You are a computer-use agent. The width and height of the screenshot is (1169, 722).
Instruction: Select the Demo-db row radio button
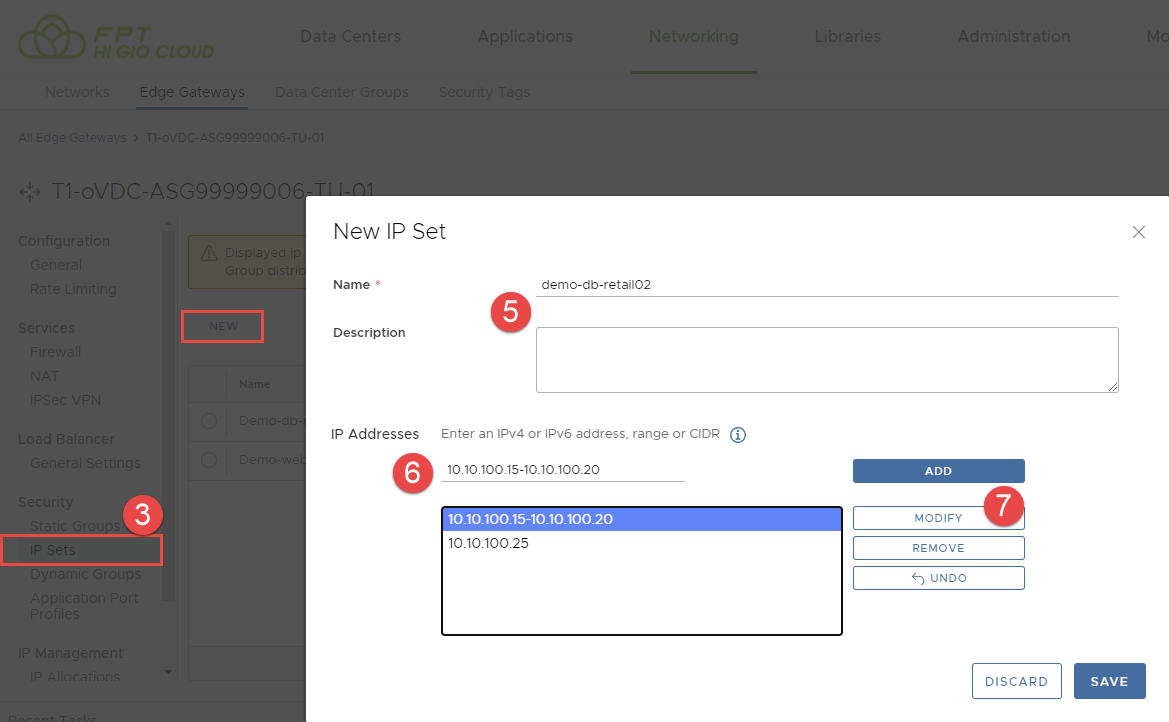[x=209, y=421]
